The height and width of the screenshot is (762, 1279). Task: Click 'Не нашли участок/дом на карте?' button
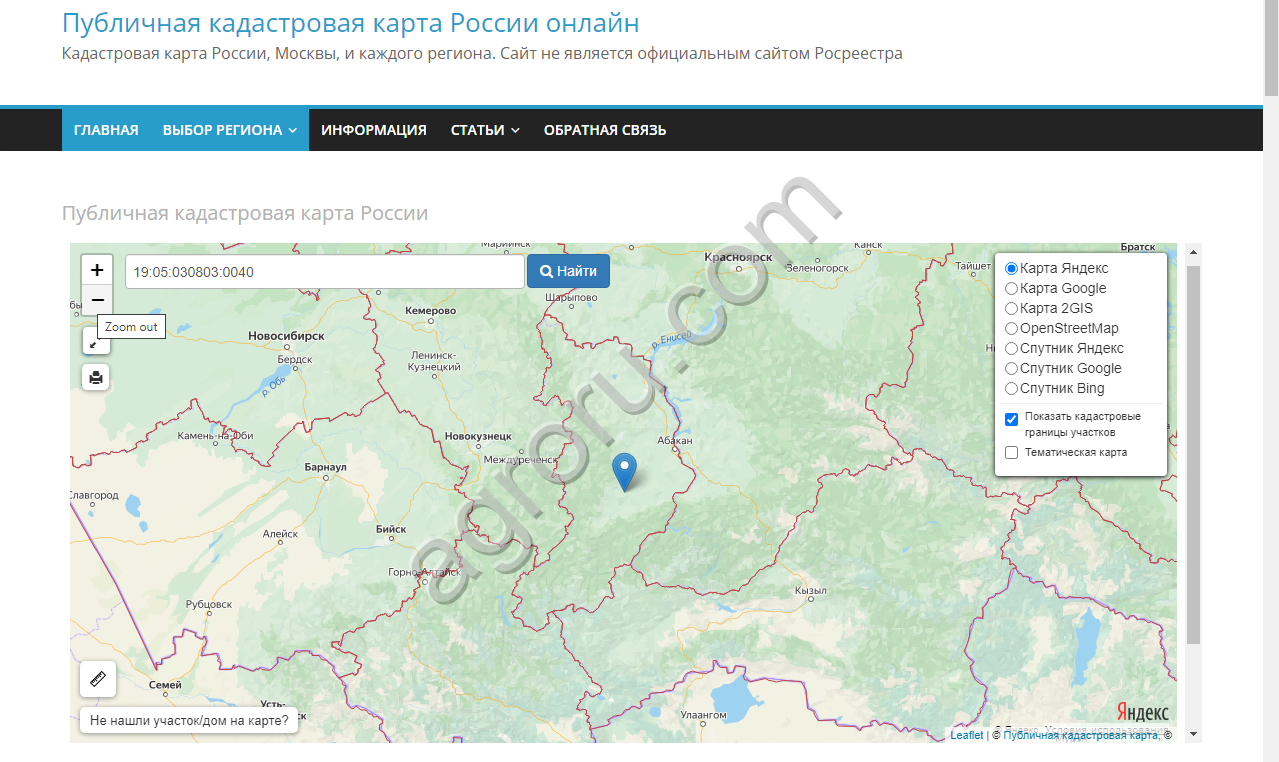[189, 720]
